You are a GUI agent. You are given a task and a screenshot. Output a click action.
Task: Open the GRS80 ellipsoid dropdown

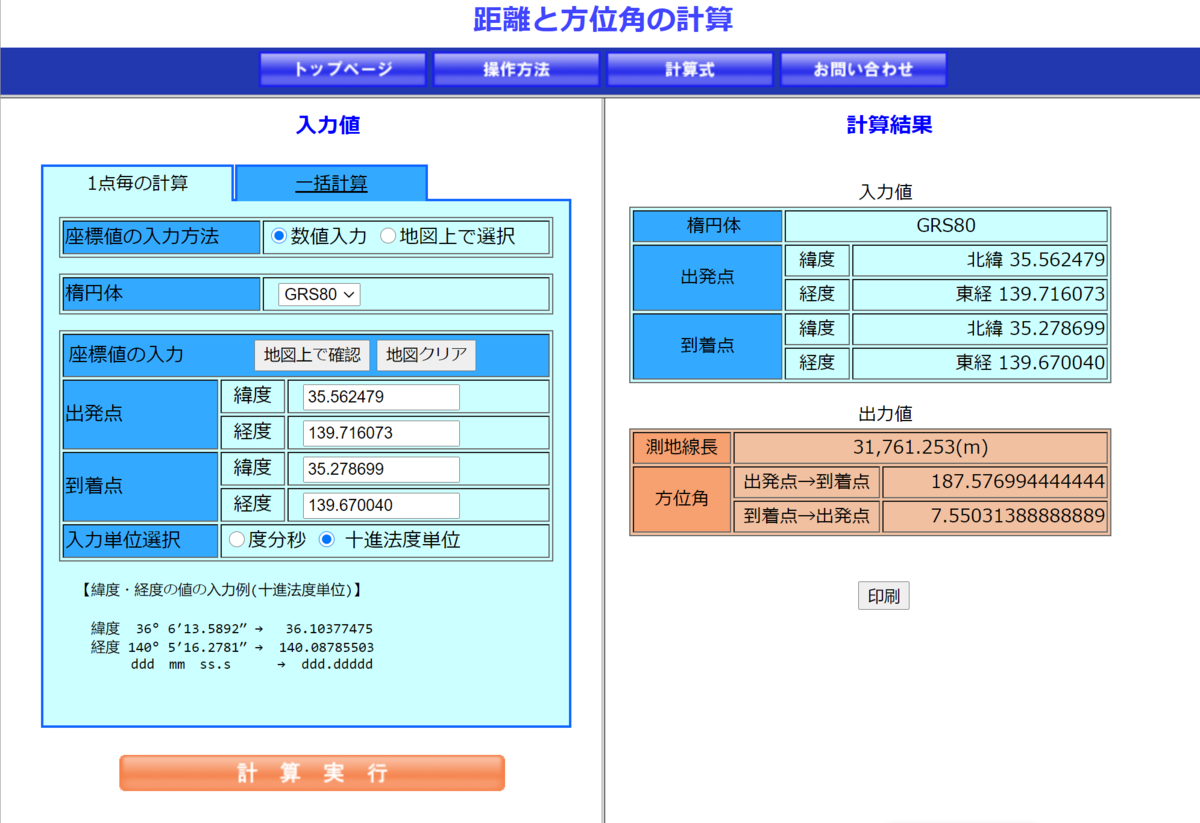click(x=319, y=295)
